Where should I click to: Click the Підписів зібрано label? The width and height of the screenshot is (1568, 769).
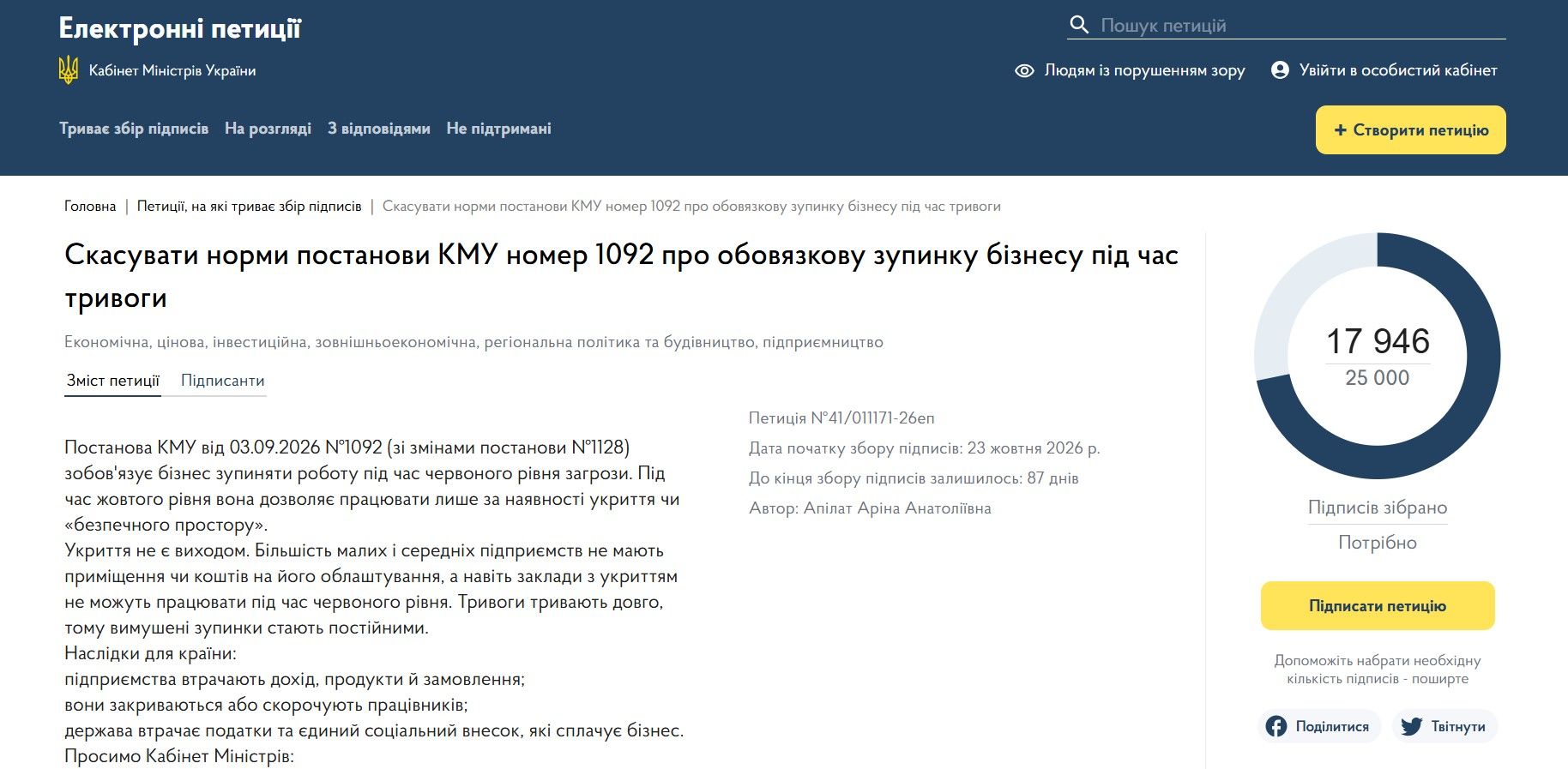click(1378, 508)
